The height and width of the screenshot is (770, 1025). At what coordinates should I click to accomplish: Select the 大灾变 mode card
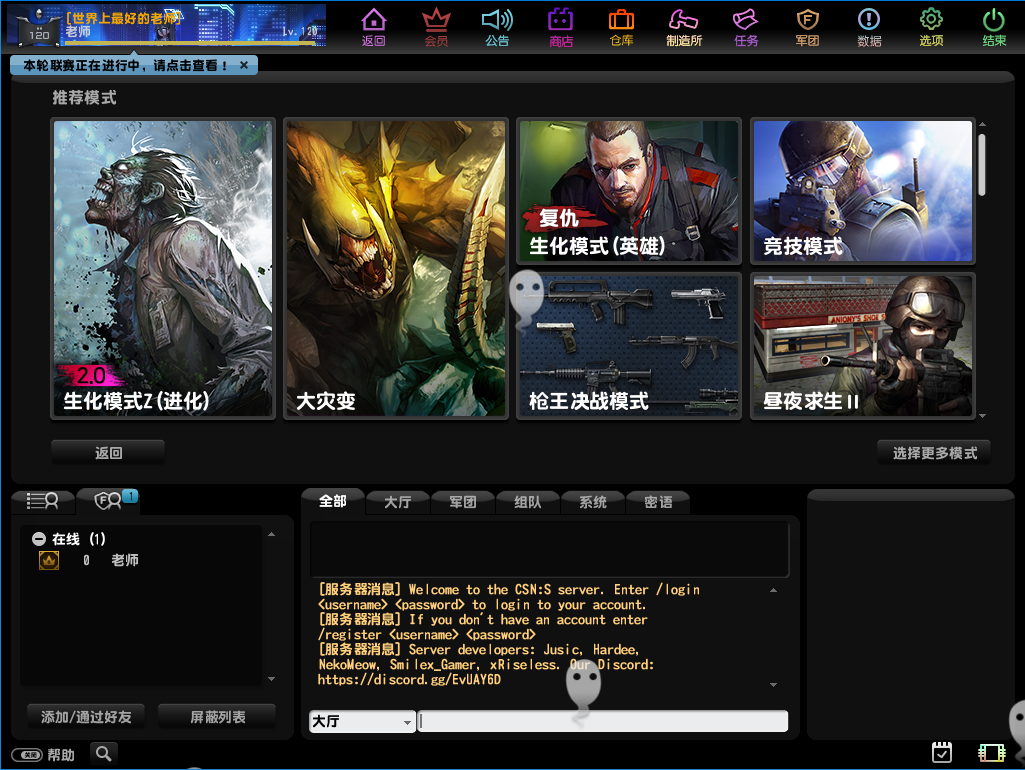(396, 269)
